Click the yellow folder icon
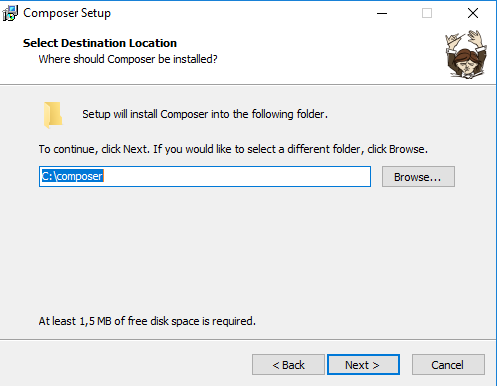The width and height of the screenshot is (497, 386). (53, 115)
